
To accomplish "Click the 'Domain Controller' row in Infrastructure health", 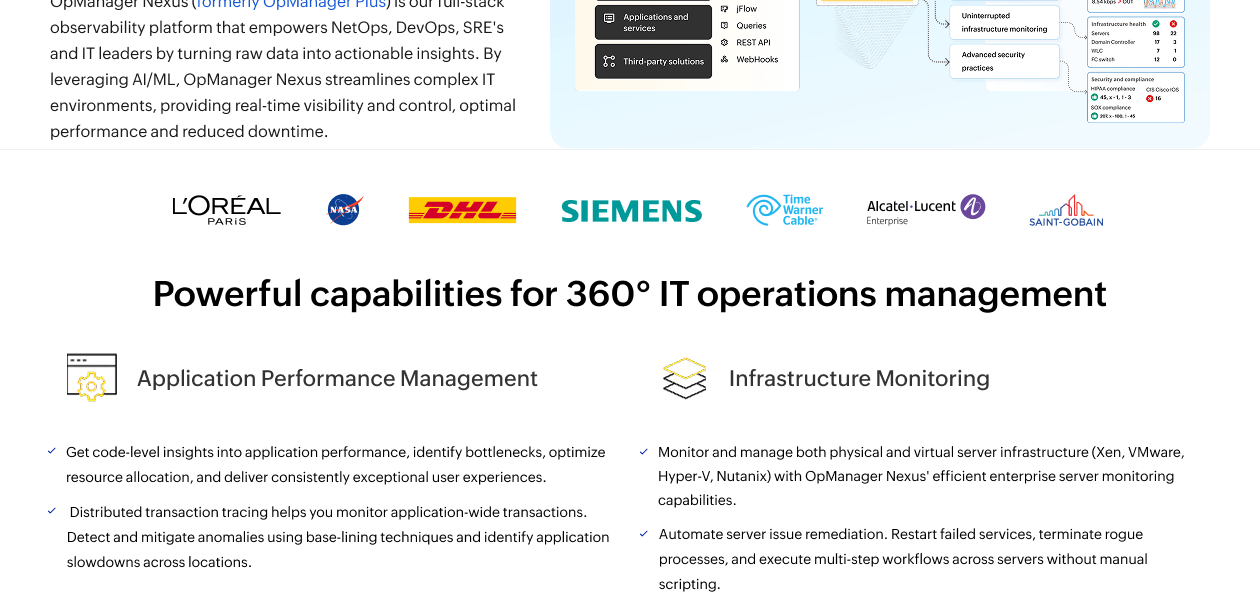I will click(1136, 42).
